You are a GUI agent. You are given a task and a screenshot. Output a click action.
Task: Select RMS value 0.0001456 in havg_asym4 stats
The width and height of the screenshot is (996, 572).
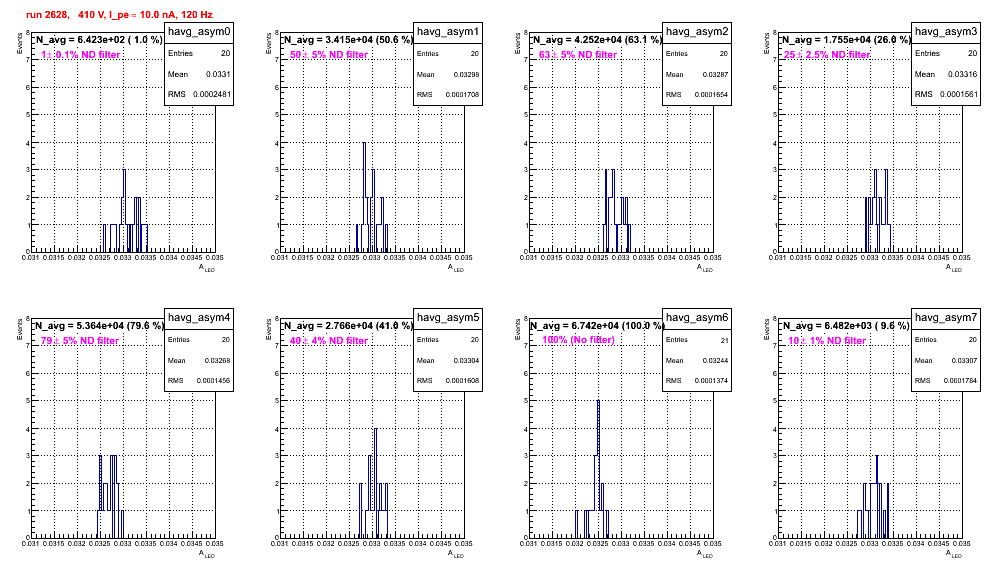click(213, 381)
